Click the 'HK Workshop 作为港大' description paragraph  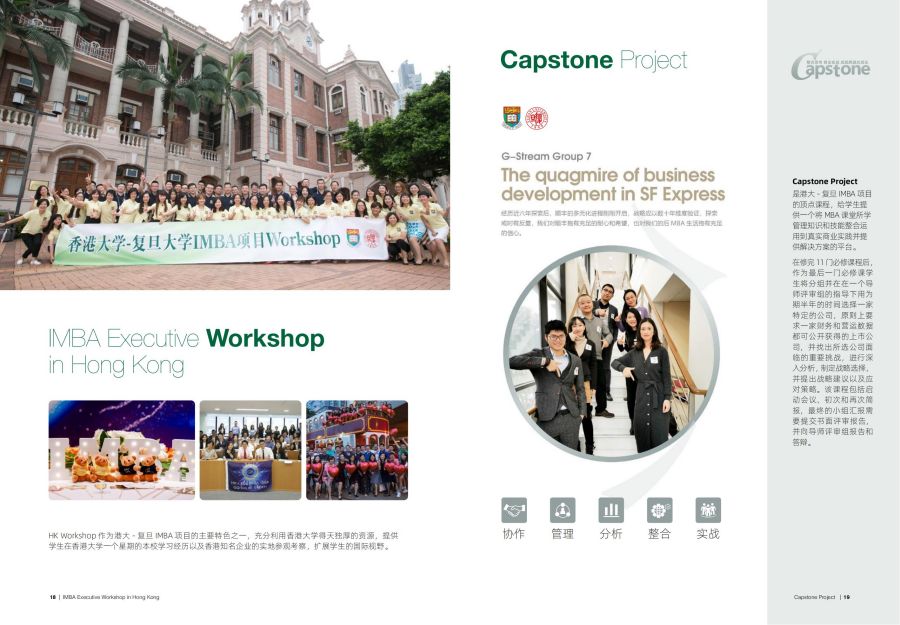tap(223, 541)
